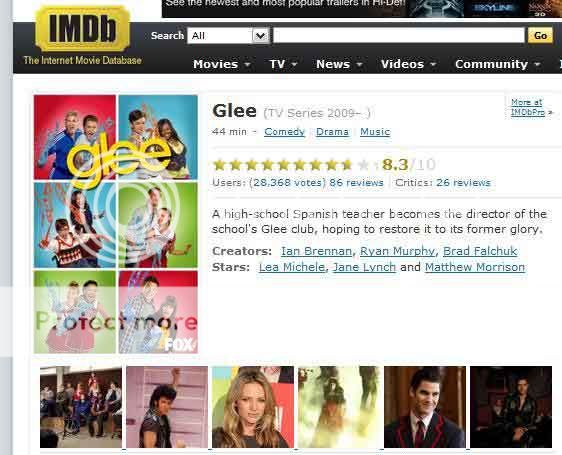
Task: View the 26 critics reviews
Action: tap(463, 183)
